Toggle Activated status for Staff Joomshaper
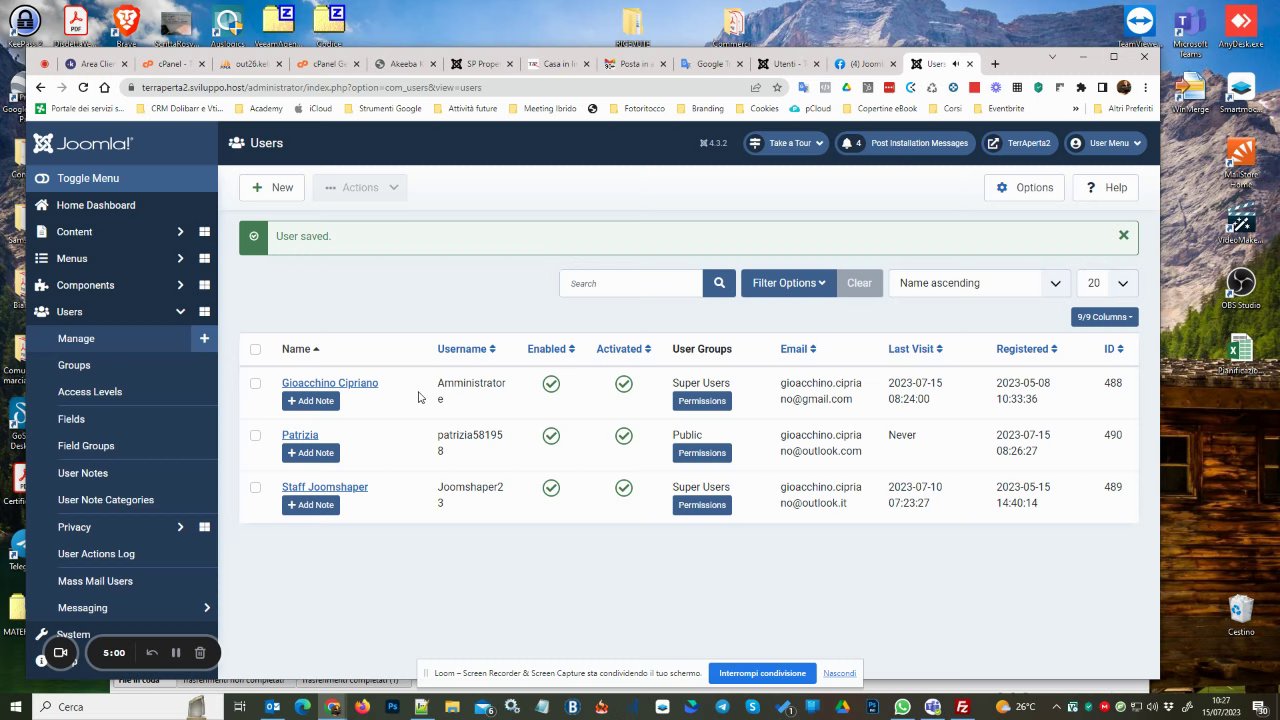This screenshot has height=720, width=1280. pos(624,488)
